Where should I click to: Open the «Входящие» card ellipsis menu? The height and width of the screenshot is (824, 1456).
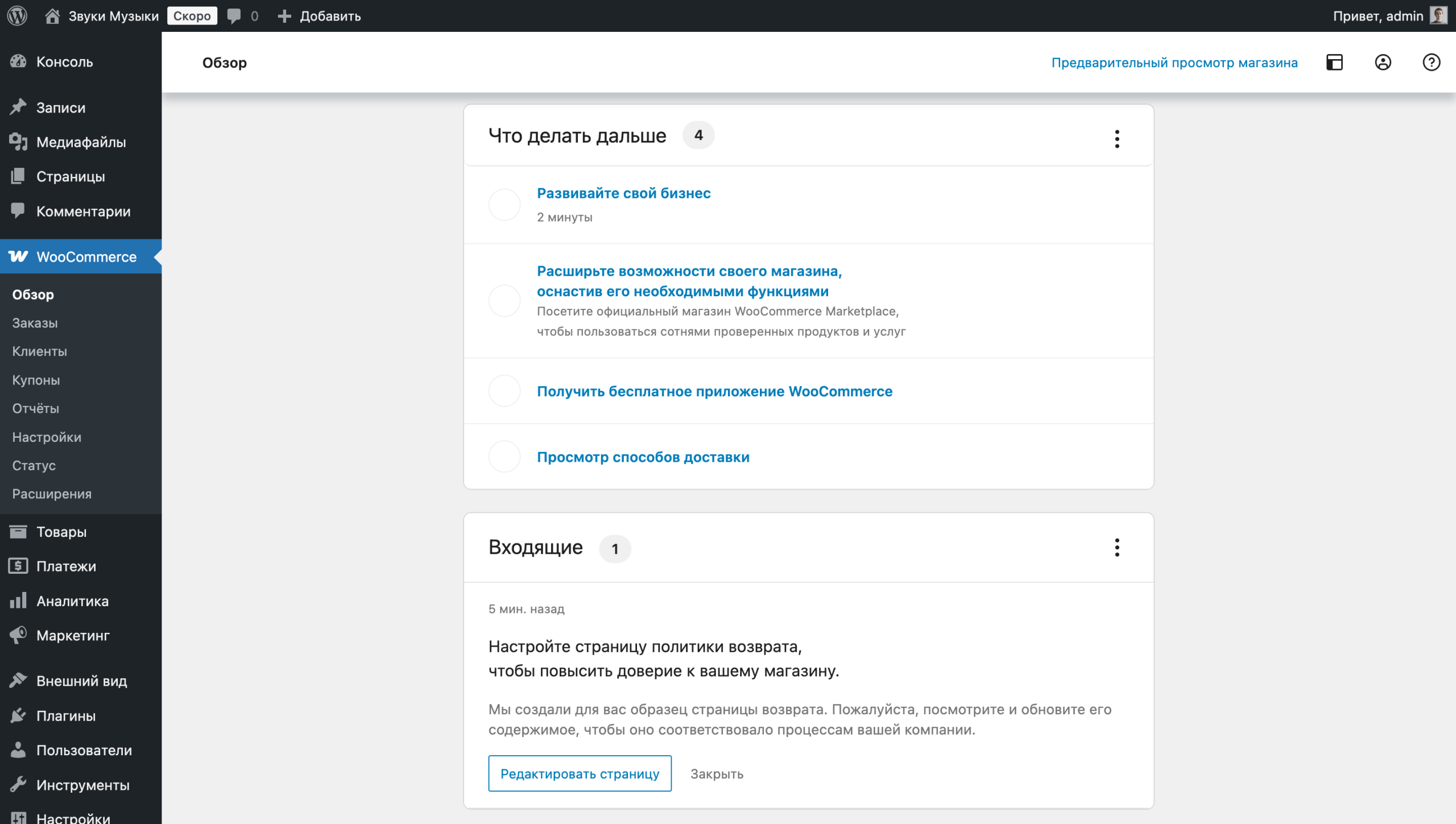1117,548
